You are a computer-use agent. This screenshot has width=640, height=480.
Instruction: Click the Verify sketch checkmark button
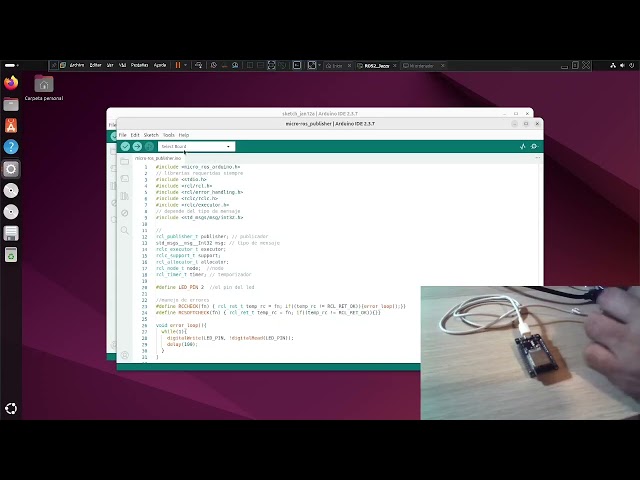pos(125,146)
